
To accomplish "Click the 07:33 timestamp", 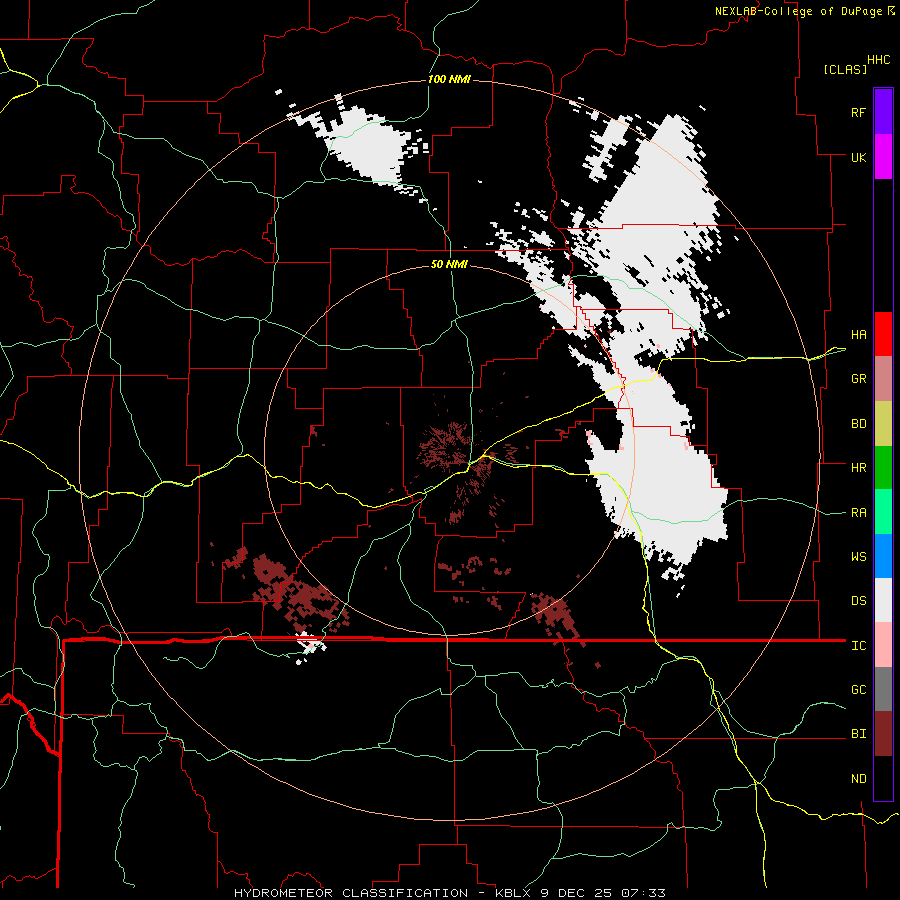I will 642,893.
